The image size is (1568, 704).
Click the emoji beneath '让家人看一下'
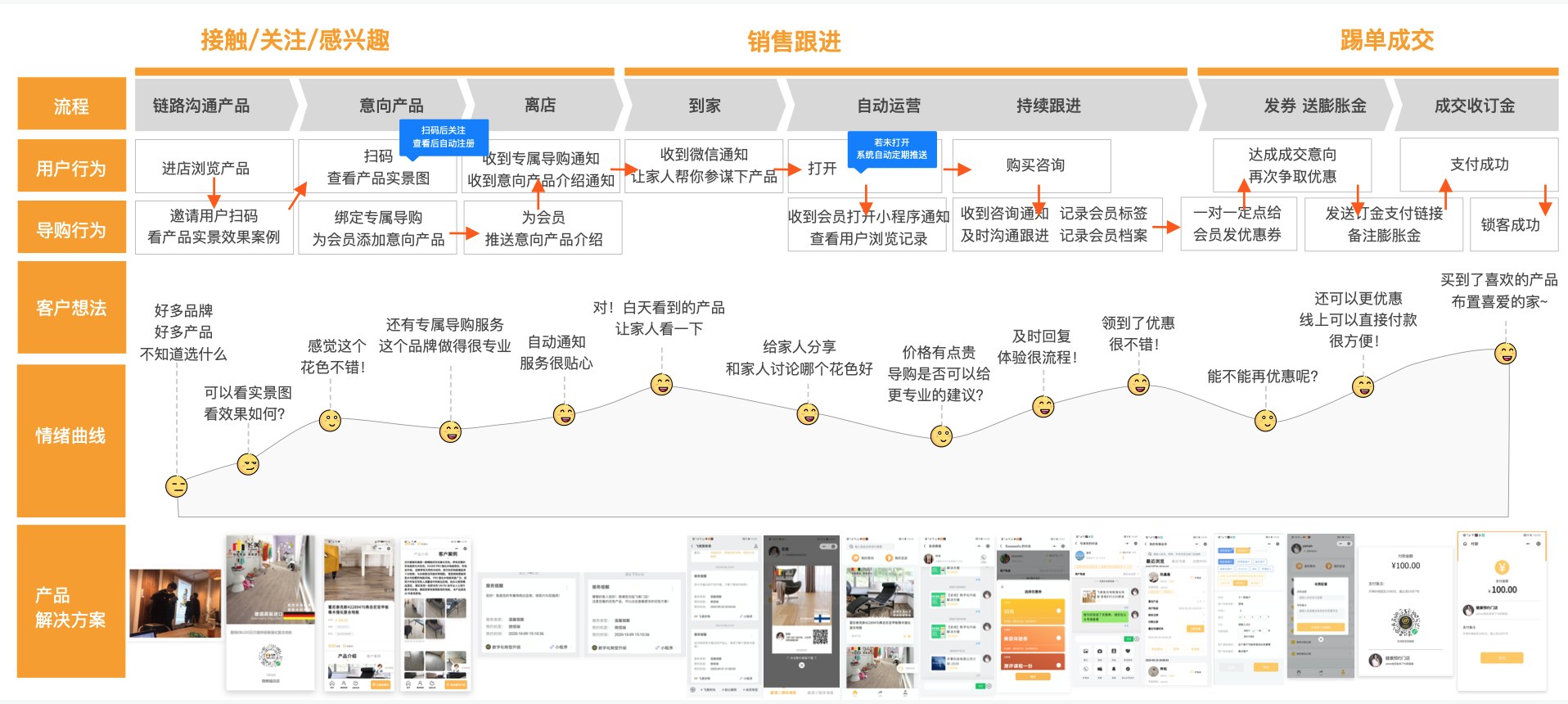(x=661, y=384)
